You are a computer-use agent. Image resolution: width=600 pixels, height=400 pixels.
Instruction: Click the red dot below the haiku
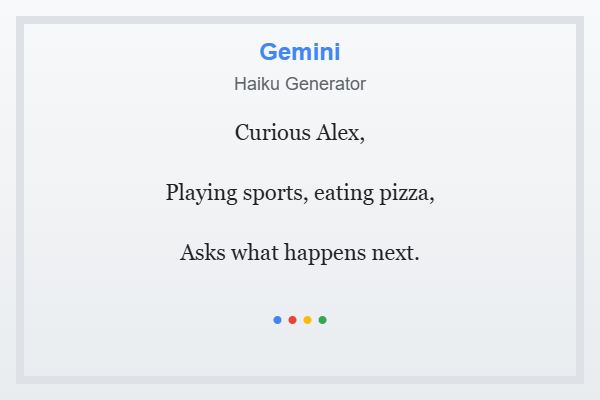click(x=292, y=320)
